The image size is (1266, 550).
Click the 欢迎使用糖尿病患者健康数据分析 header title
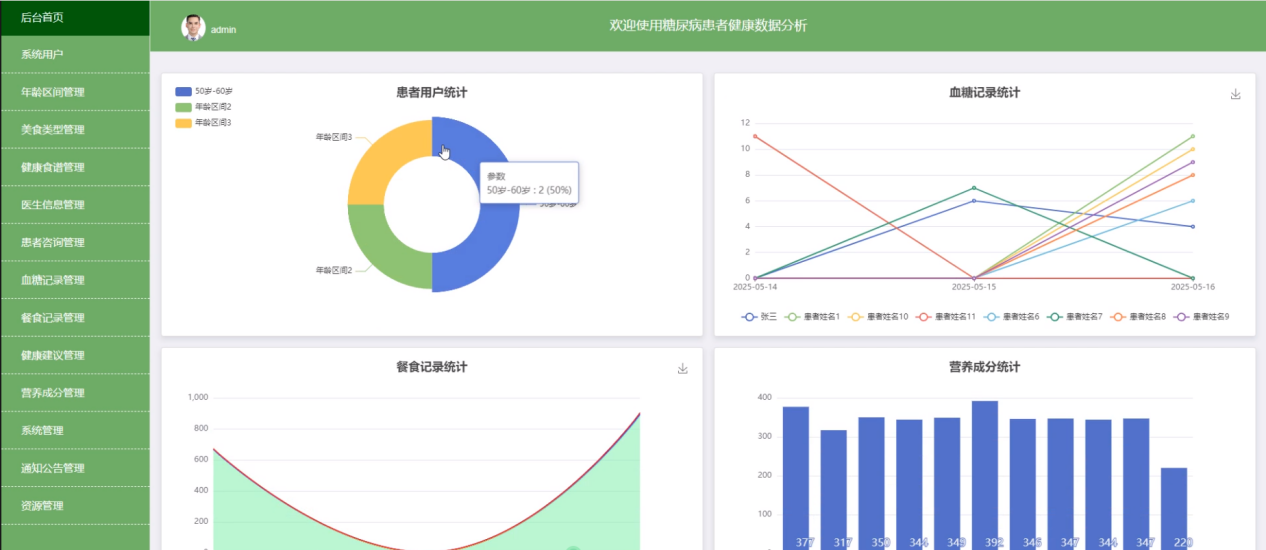pyautogui.click(x=708, y=26)
